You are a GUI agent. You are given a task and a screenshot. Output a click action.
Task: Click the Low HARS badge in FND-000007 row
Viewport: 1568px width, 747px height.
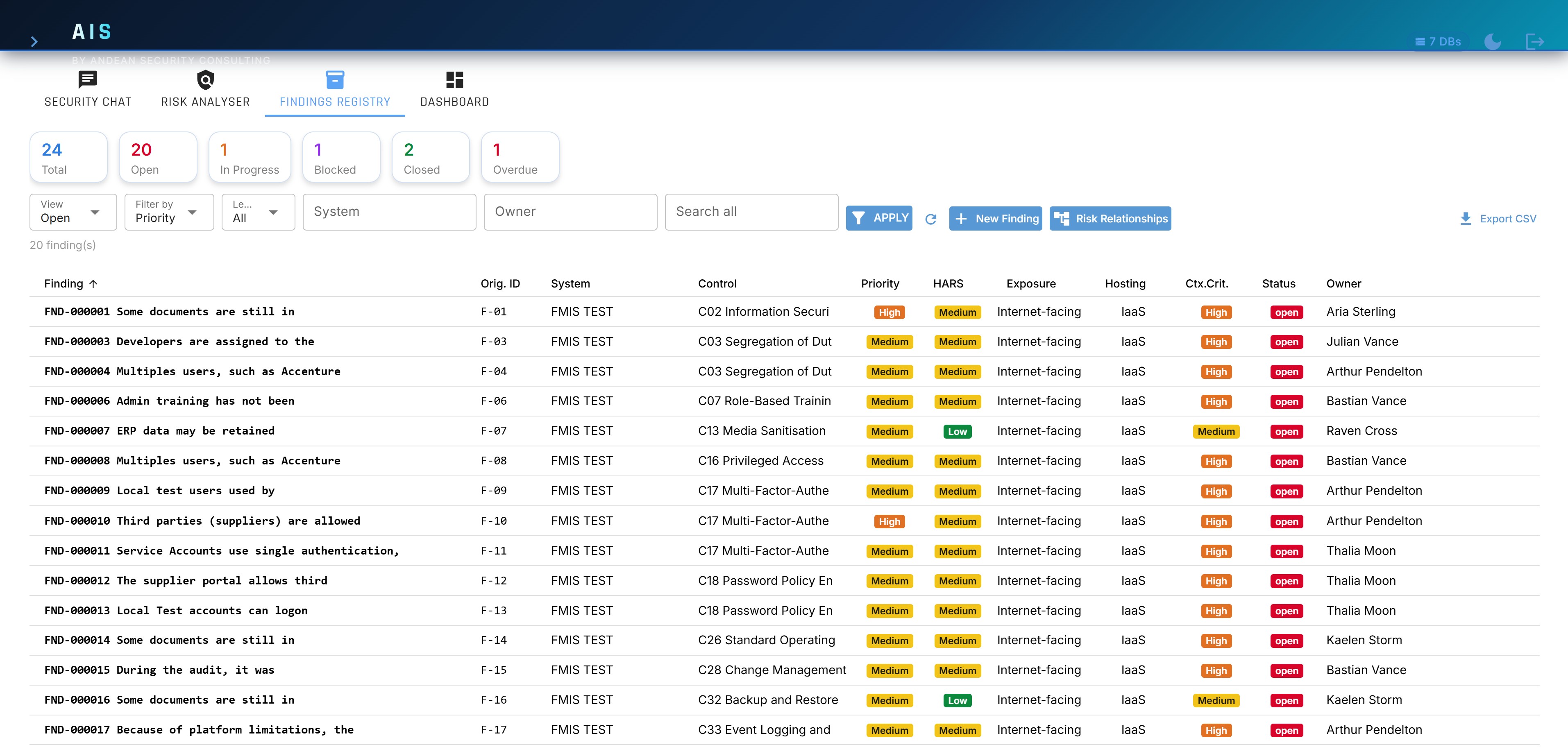click(957, 431)
